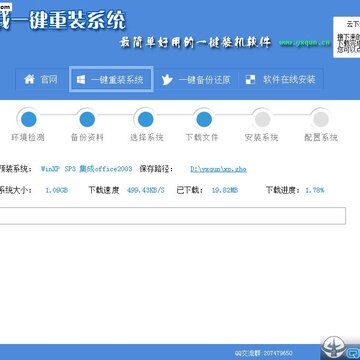Click the Windows logo icon on 一键重装系统
360x360 pixels.
[81, 80]
